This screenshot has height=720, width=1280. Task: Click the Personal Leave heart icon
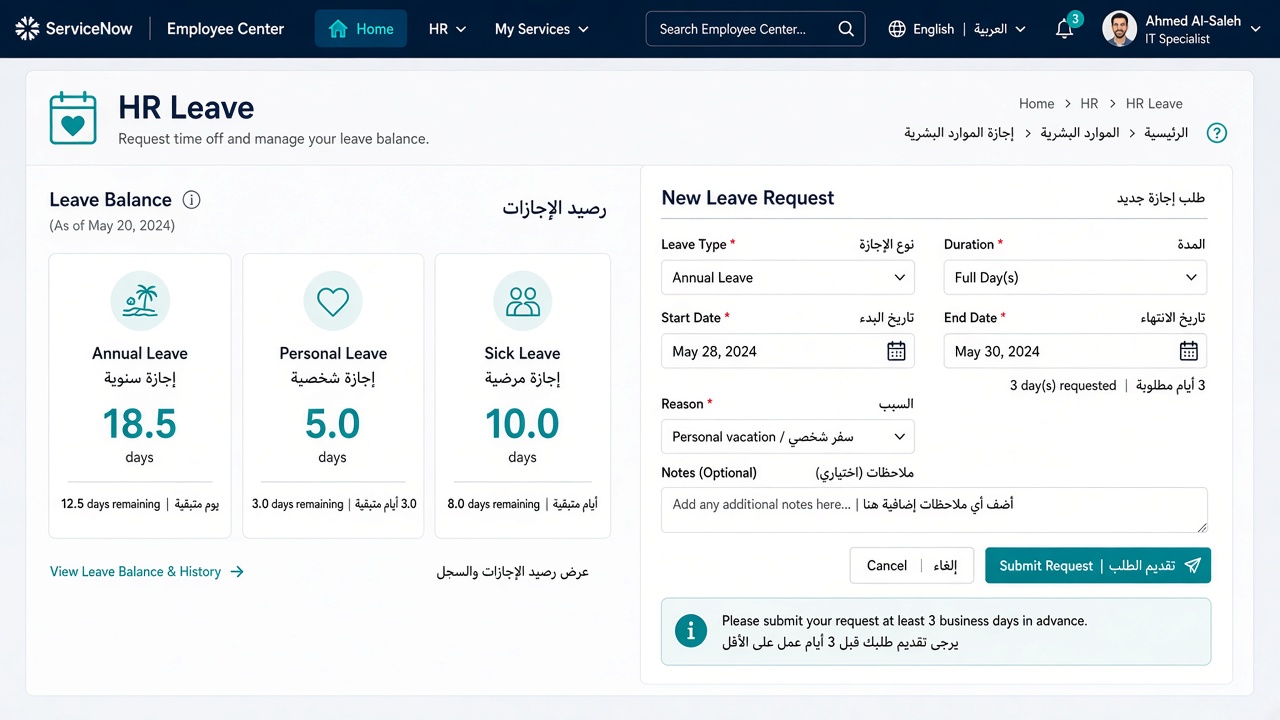coord(333,300)
